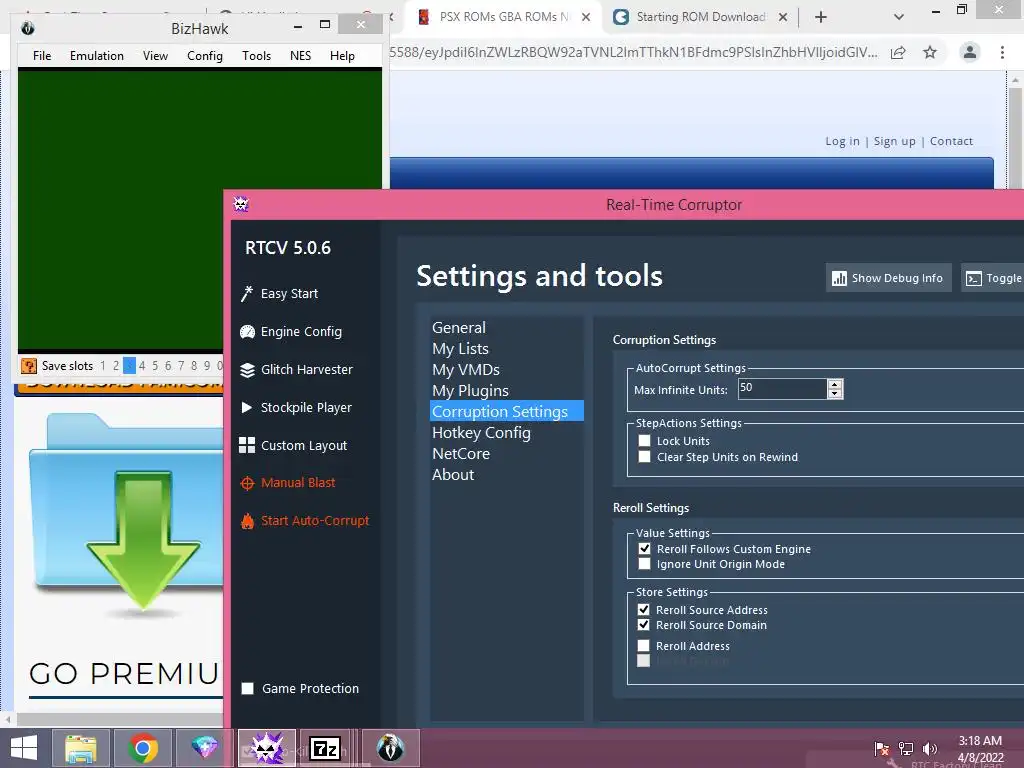Decrease Max Infinite Units with down arrow
This screenshot has width=1024, height=768.
coord(835,393)
